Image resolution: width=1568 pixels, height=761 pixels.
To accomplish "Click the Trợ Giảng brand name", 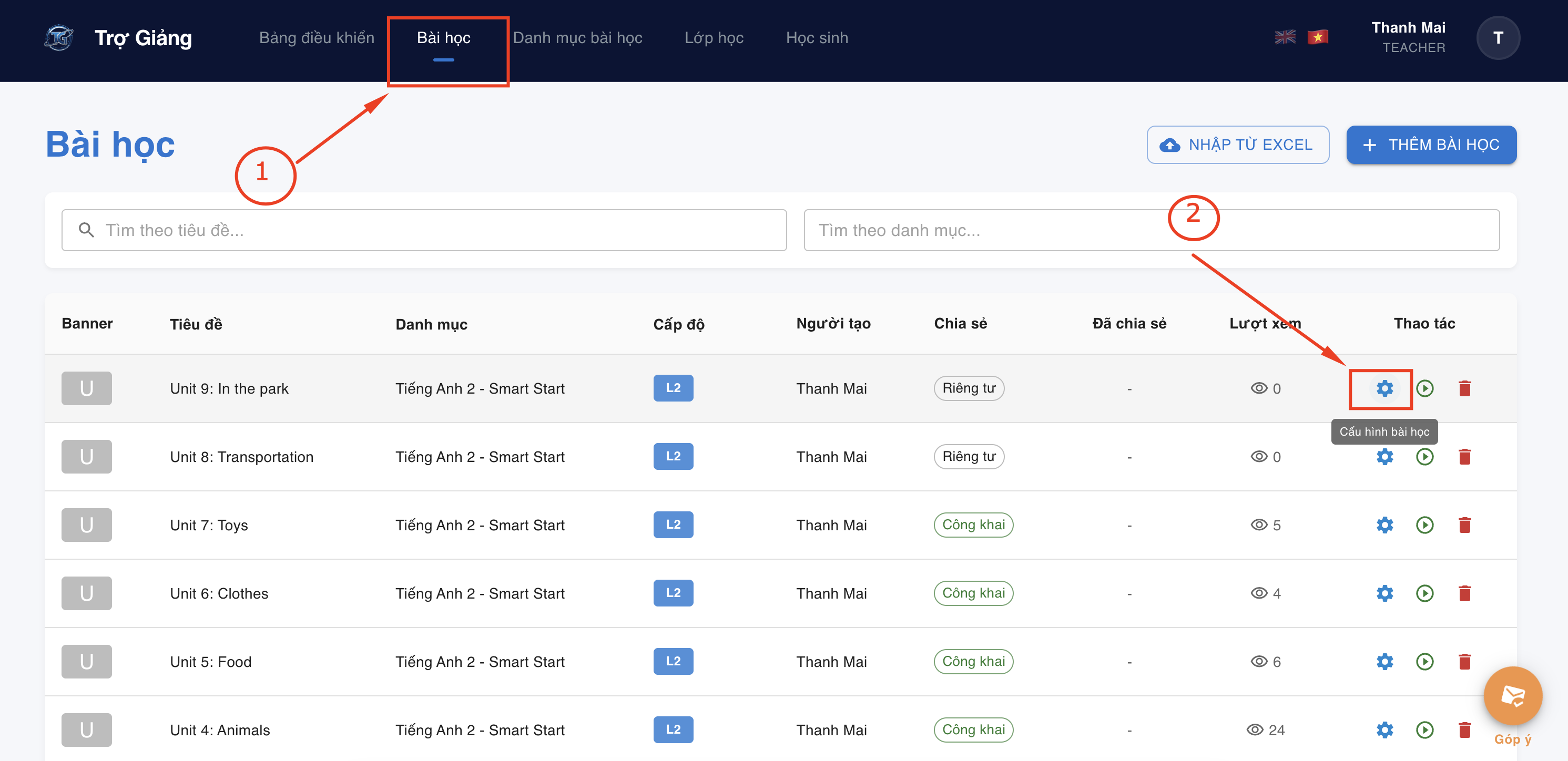I will point(143,38).
